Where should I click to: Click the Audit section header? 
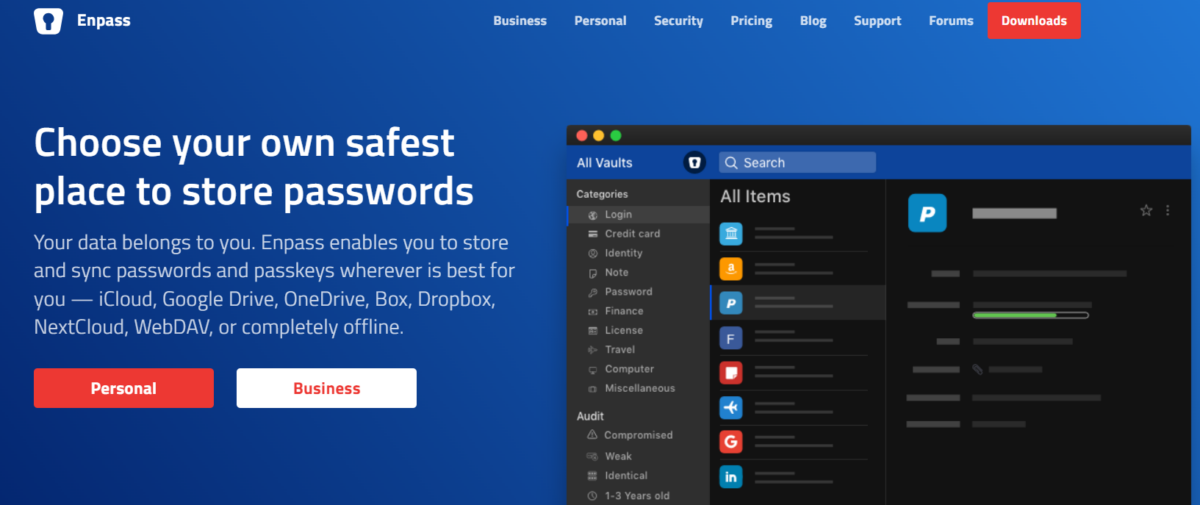coord(590,416)
